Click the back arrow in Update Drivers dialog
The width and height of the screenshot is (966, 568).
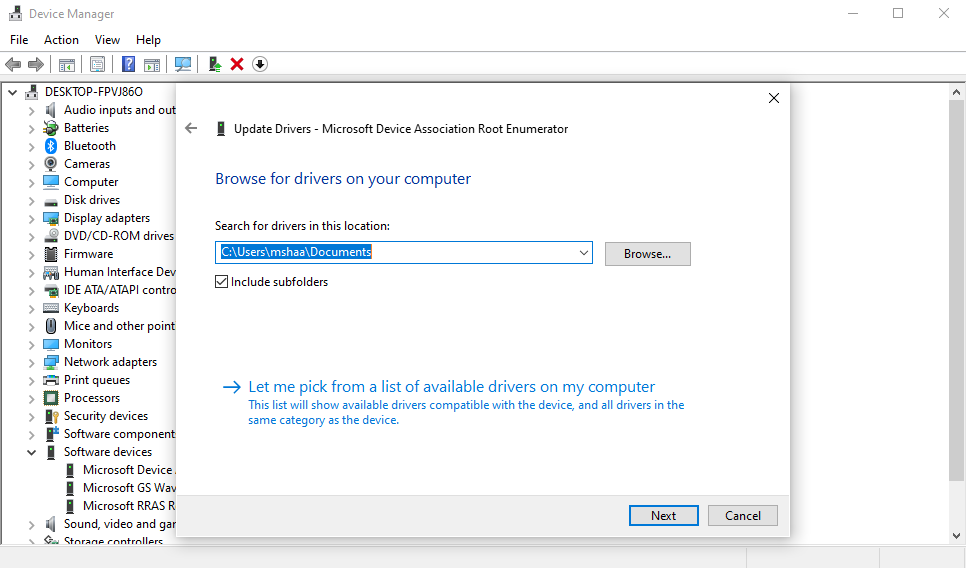[192, 128]
